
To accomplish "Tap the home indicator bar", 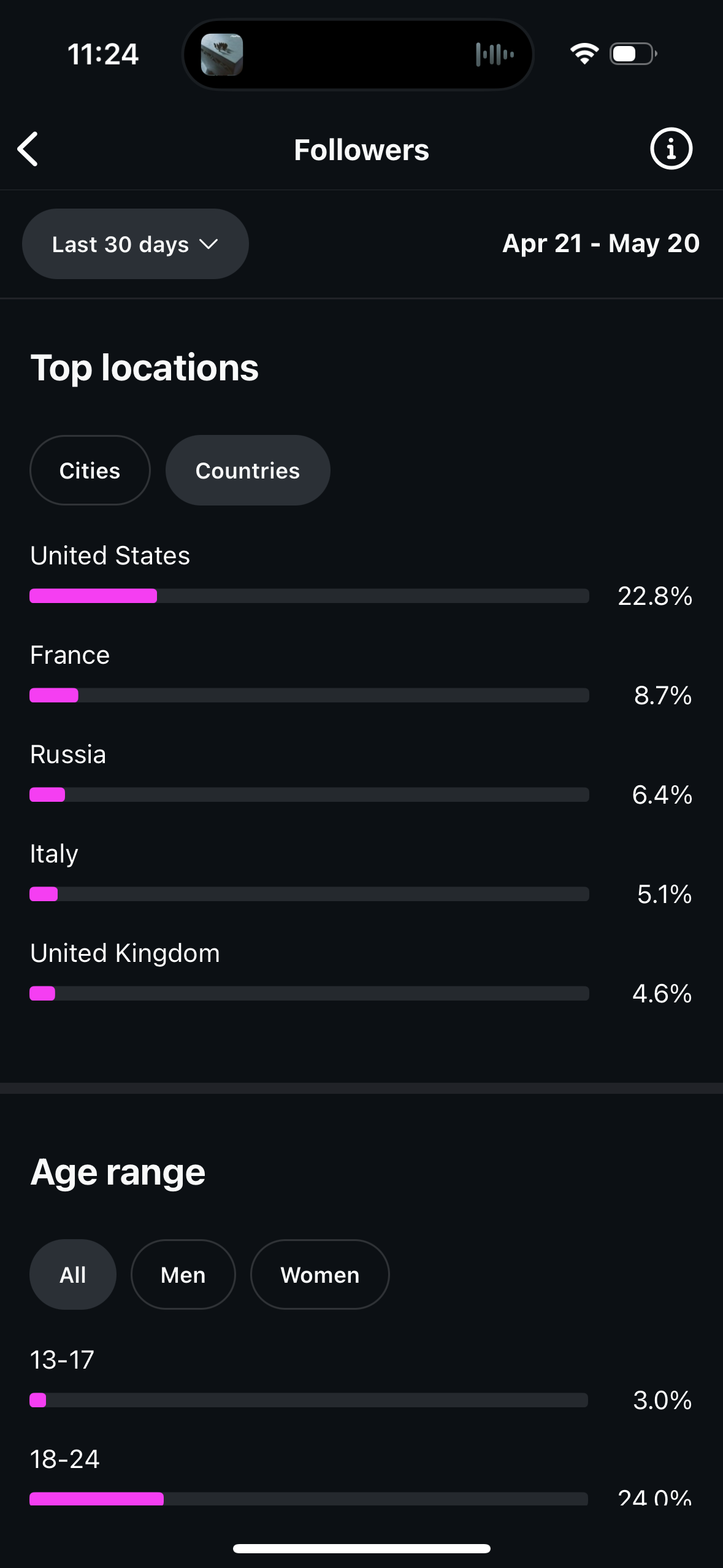I will click(361, 1548).
